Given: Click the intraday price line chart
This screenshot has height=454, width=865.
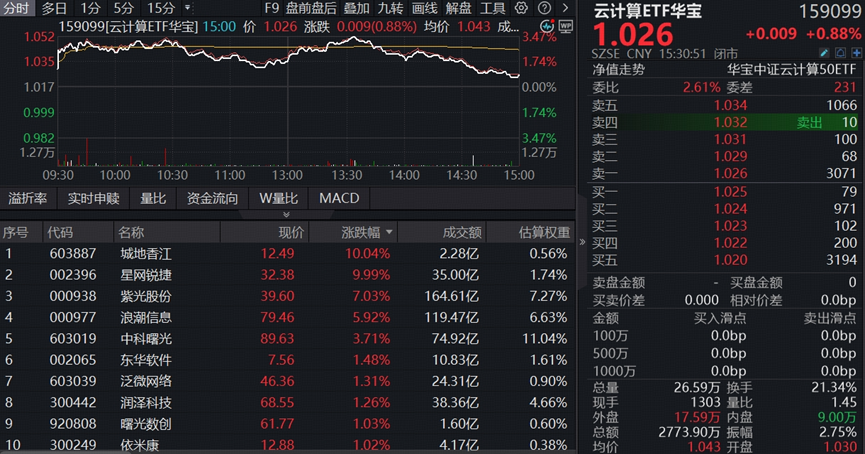Looking at the screenshot, I should 287,56.
